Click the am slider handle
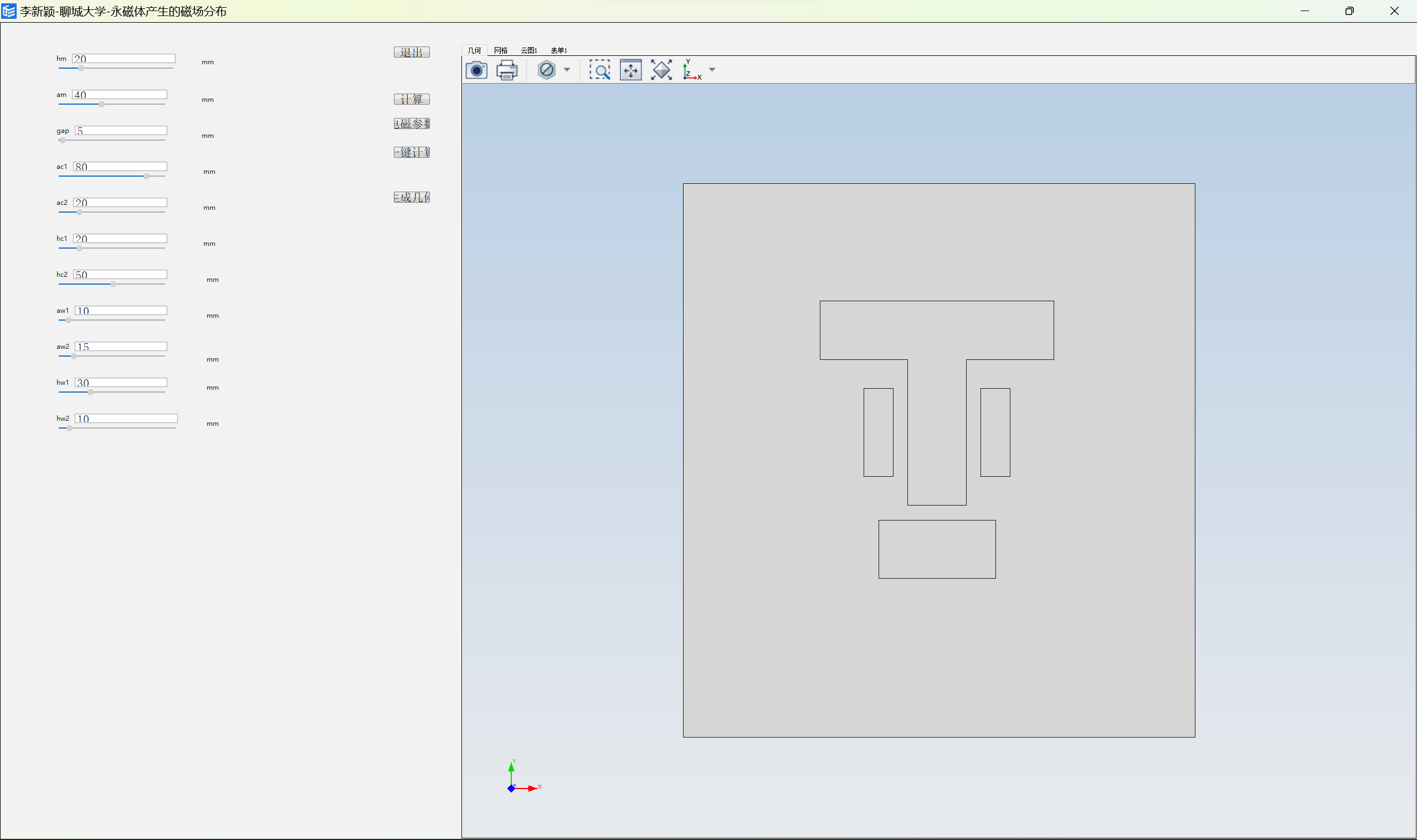This screenshot has height=840, width=1417. pyautogui.click(x=101, y=104)
